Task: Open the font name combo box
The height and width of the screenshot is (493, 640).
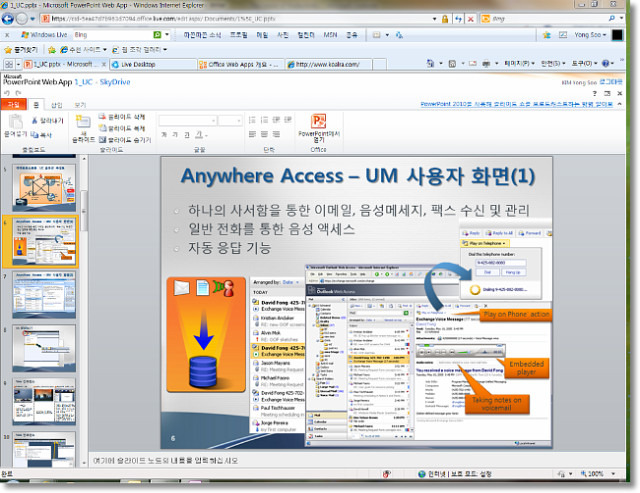Action: [187, 120]
